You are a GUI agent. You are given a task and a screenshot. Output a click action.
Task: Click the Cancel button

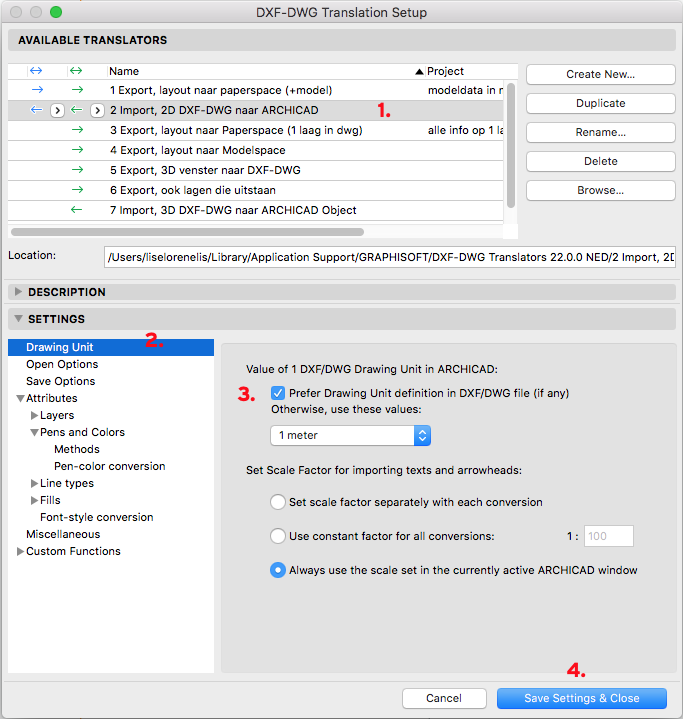pyautogui.click(x=444, y=698)
